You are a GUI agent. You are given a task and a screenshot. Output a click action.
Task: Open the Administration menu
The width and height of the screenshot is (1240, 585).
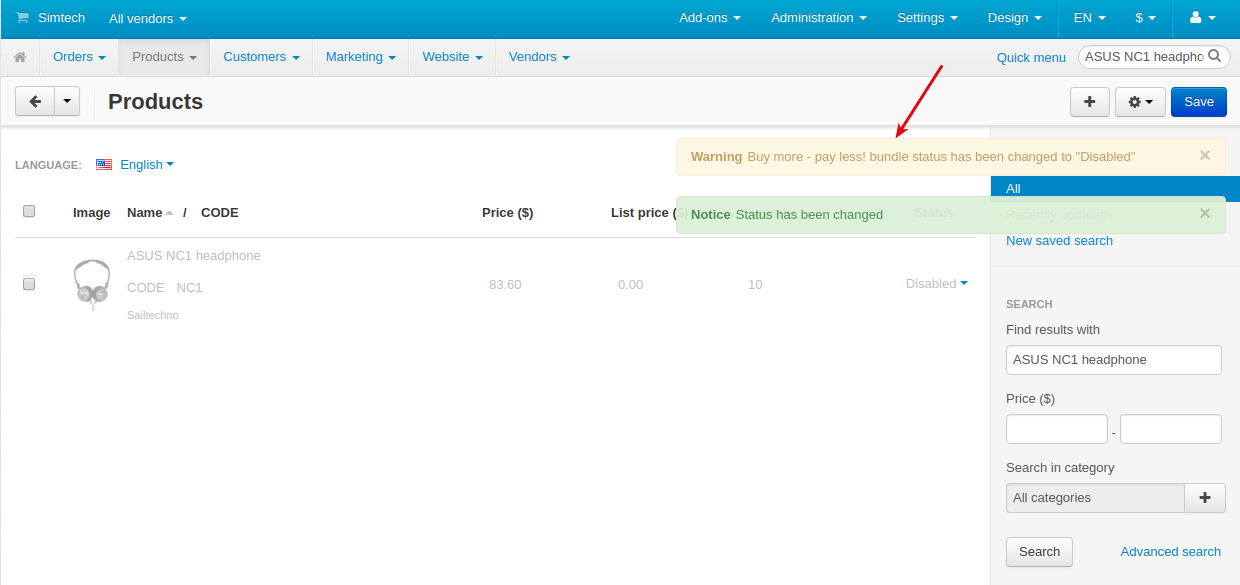[819, 18]
